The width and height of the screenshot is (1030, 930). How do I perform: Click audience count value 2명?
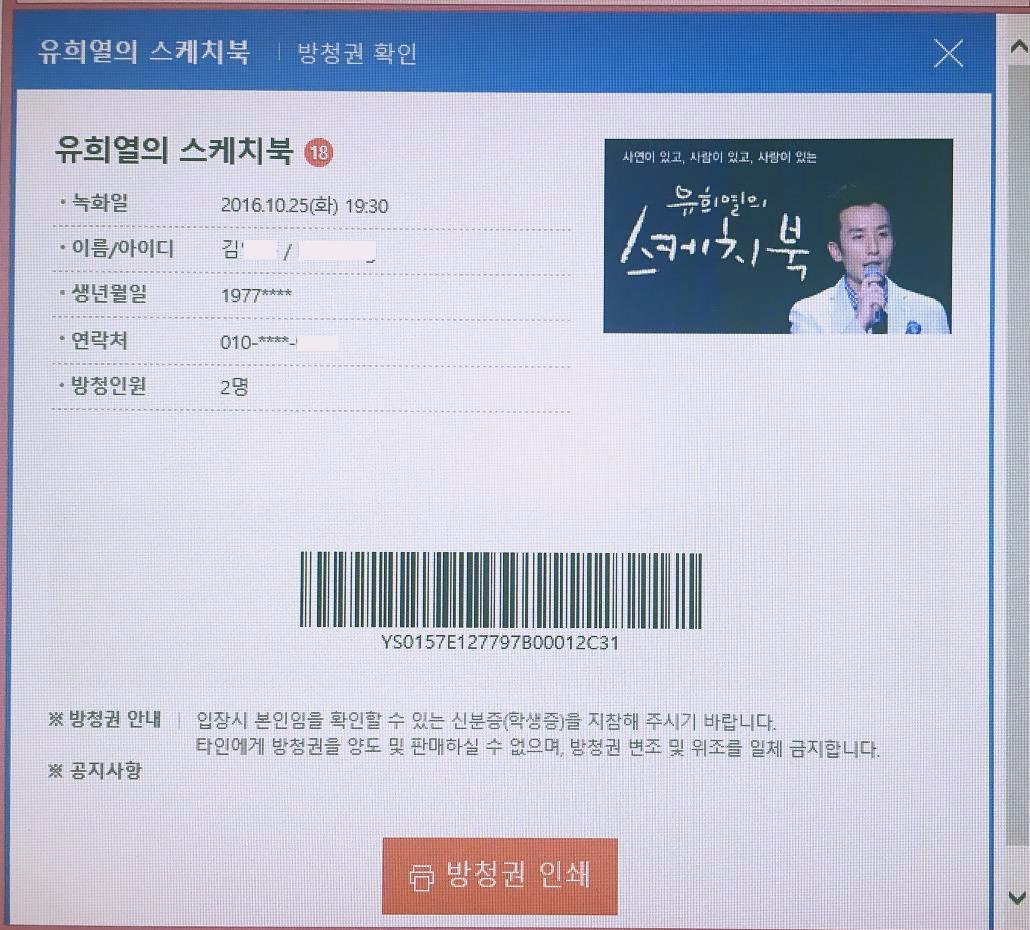235,387
